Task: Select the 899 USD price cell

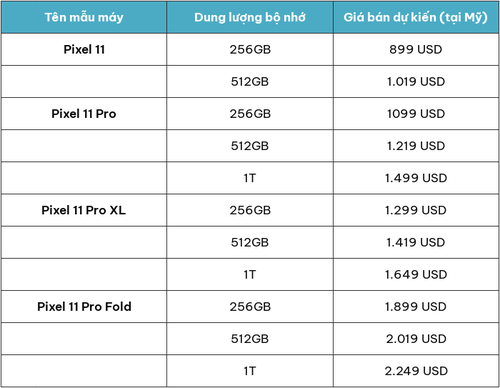Action: pos(416,49)
